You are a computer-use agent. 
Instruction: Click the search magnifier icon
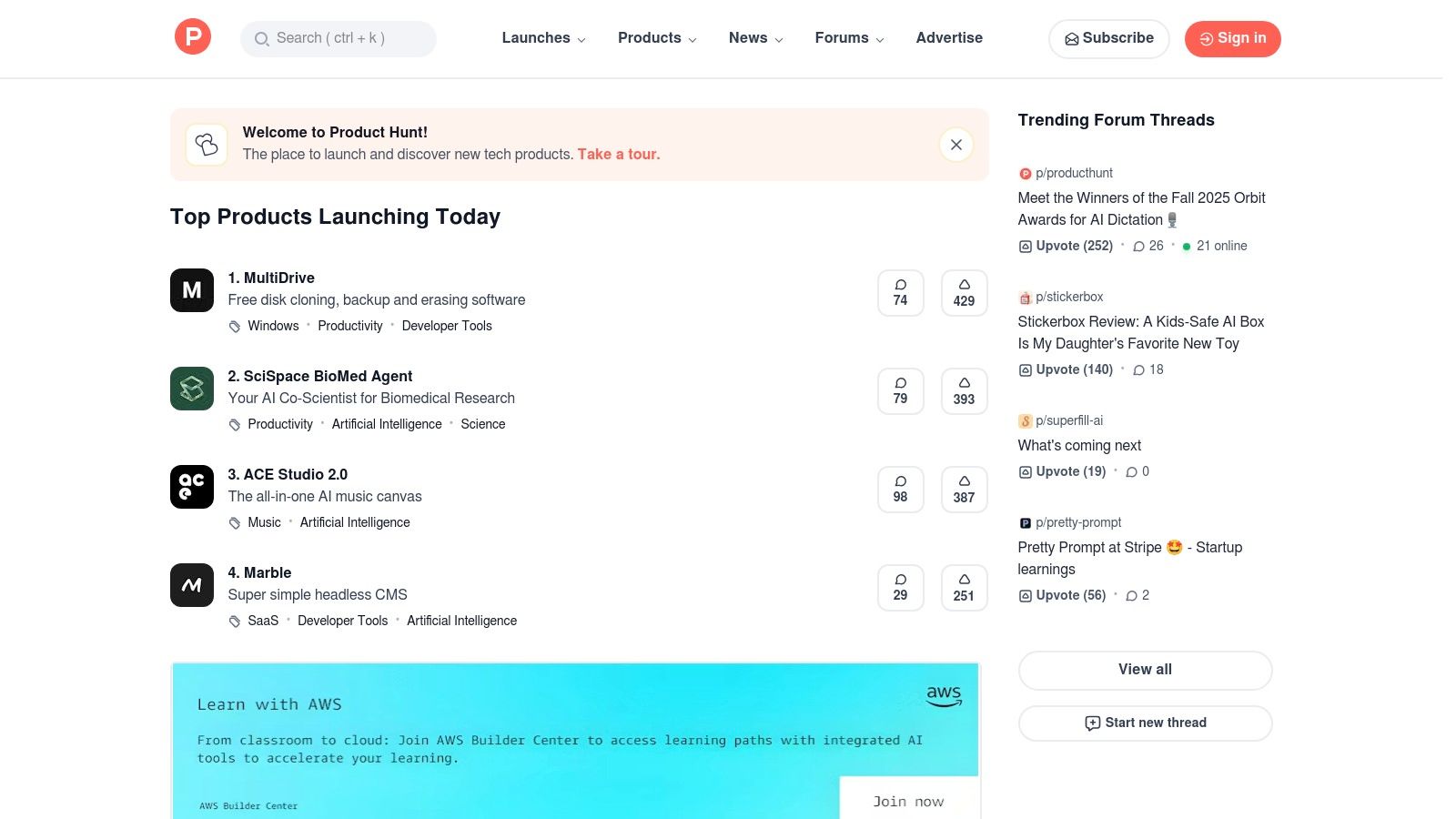point(261,39)
